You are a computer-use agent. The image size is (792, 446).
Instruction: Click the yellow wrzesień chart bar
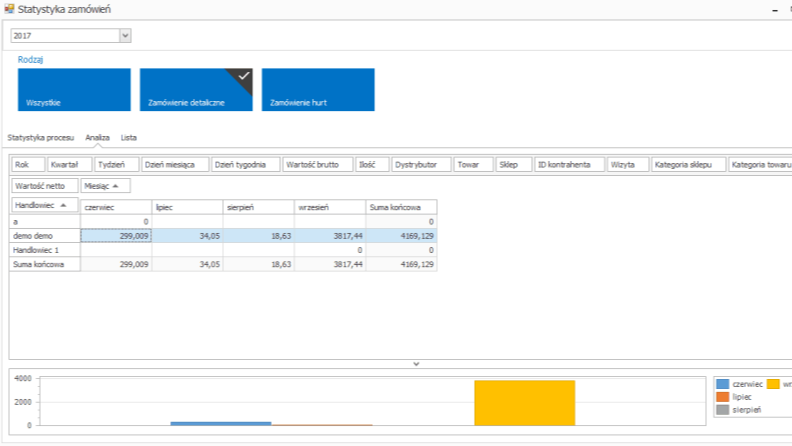(x=524, y=402)
